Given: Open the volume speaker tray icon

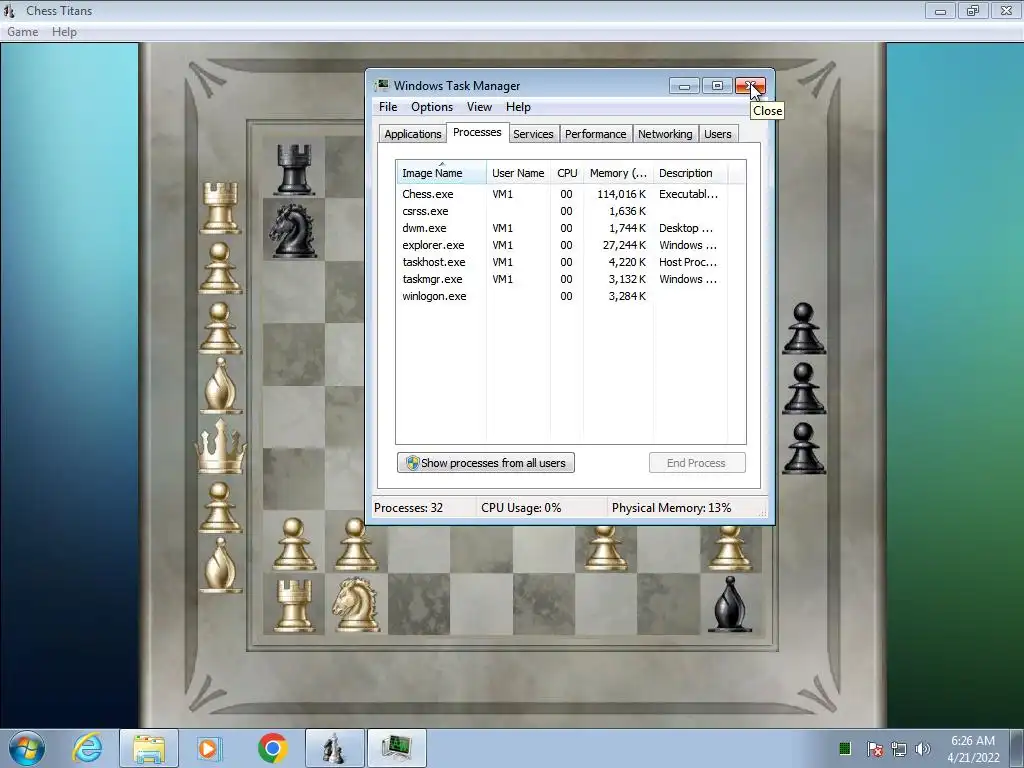Looking at the screenshot, I should coord(922,748).
